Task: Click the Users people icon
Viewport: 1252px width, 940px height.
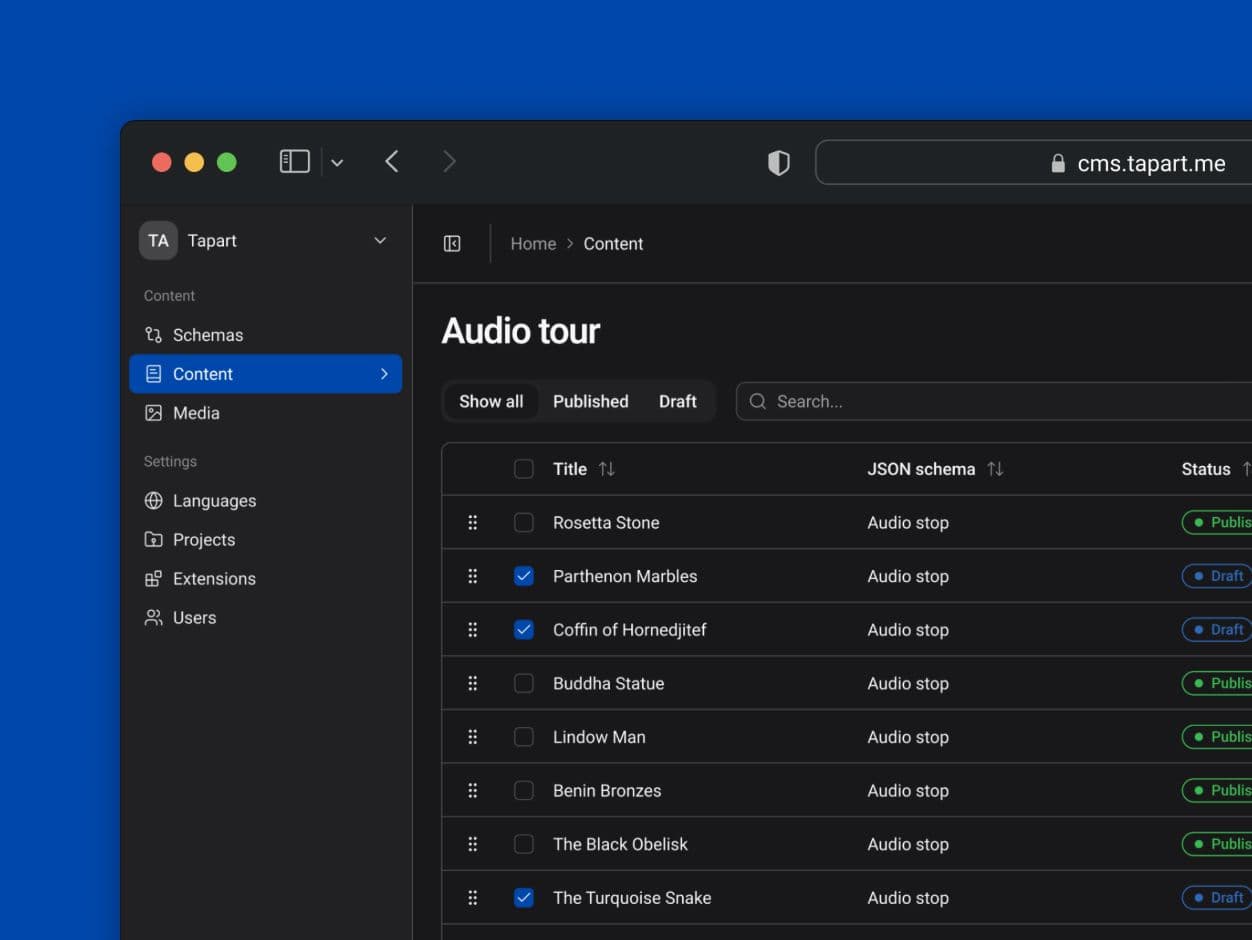Action: (x=153, y=618)
